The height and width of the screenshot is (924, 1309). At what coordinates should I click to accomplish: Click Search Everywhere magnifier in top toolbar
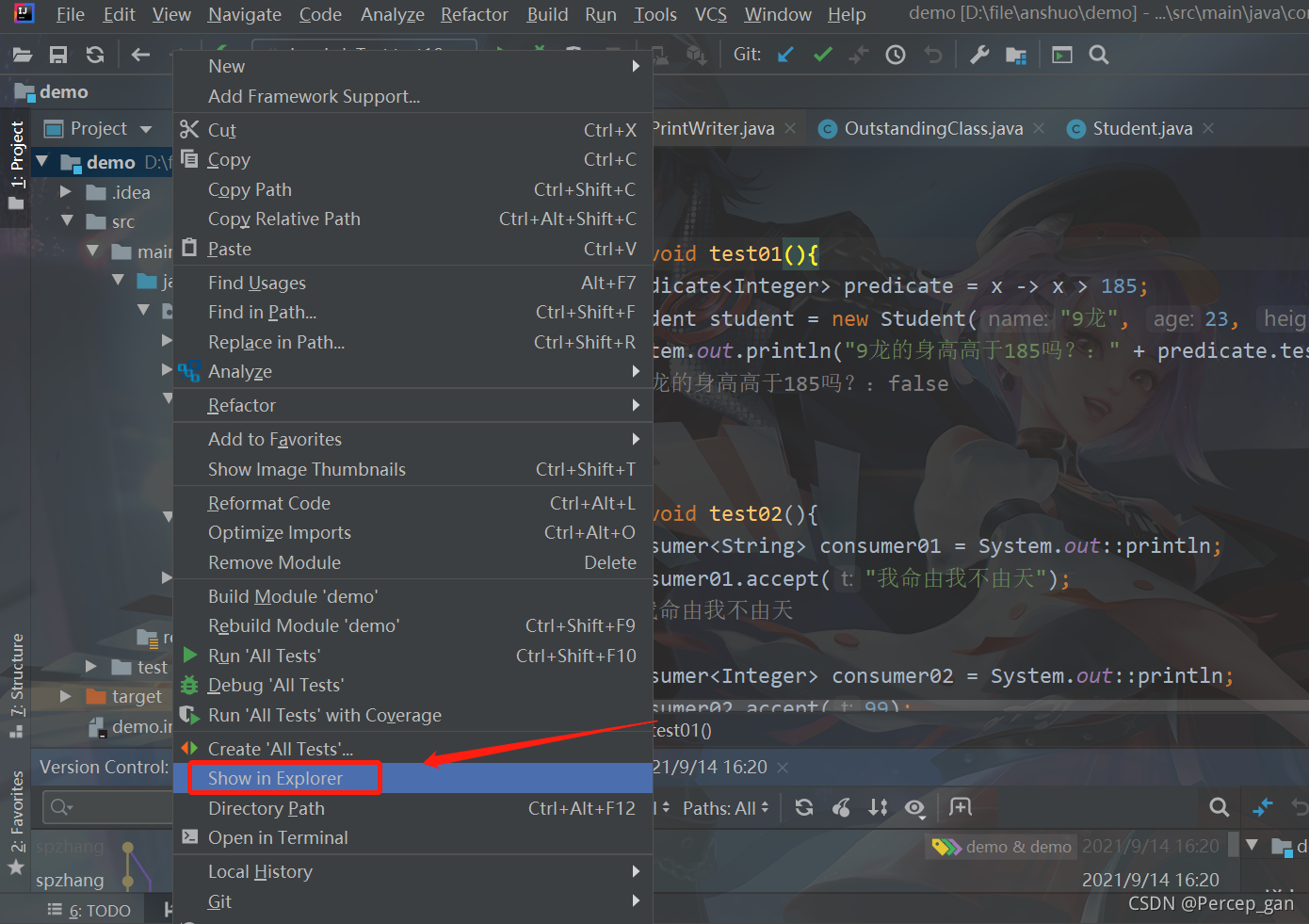1099,55
